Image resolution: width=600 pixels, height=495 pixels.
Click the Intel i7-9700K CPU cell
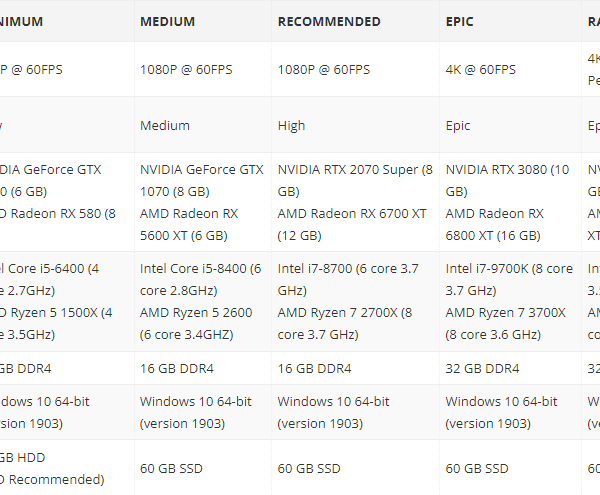510,301
